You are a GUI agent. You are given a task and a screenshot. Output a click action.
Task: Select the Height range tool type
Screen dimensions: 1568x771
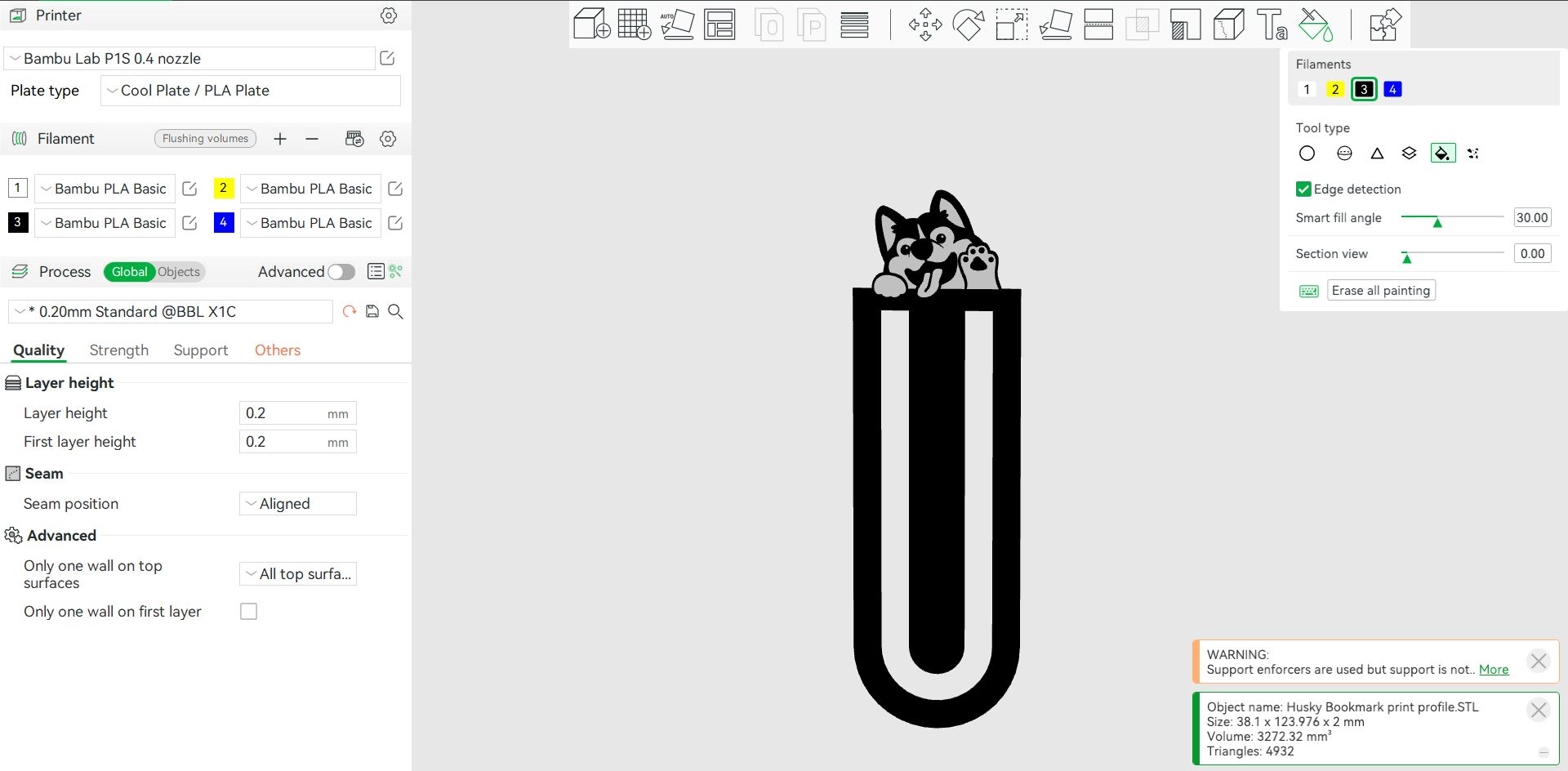coord(1409,154)
